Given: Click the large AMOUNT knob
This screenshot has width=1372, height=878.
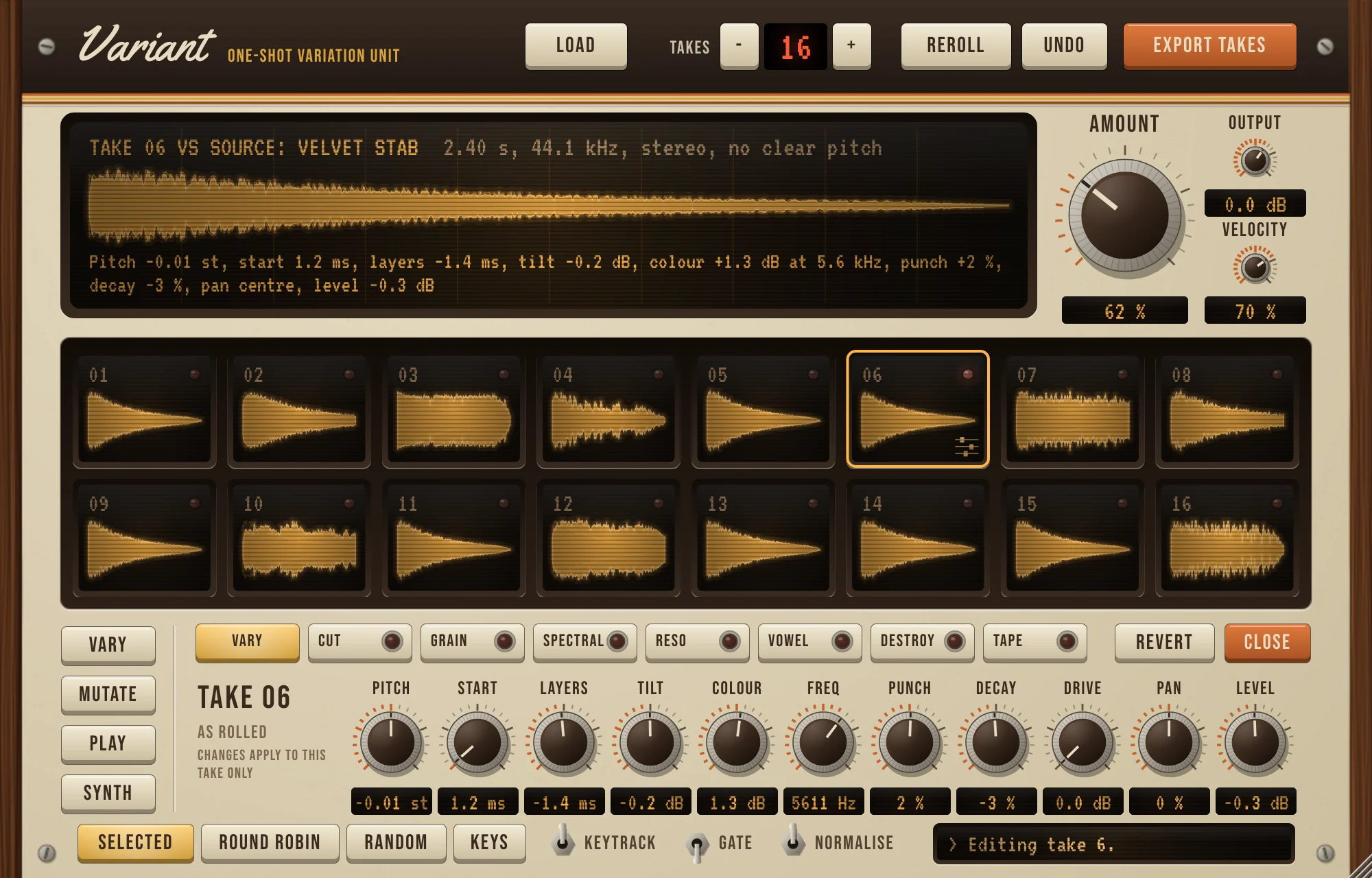Looking at the screenshot, I should (x=1125, y=215).
